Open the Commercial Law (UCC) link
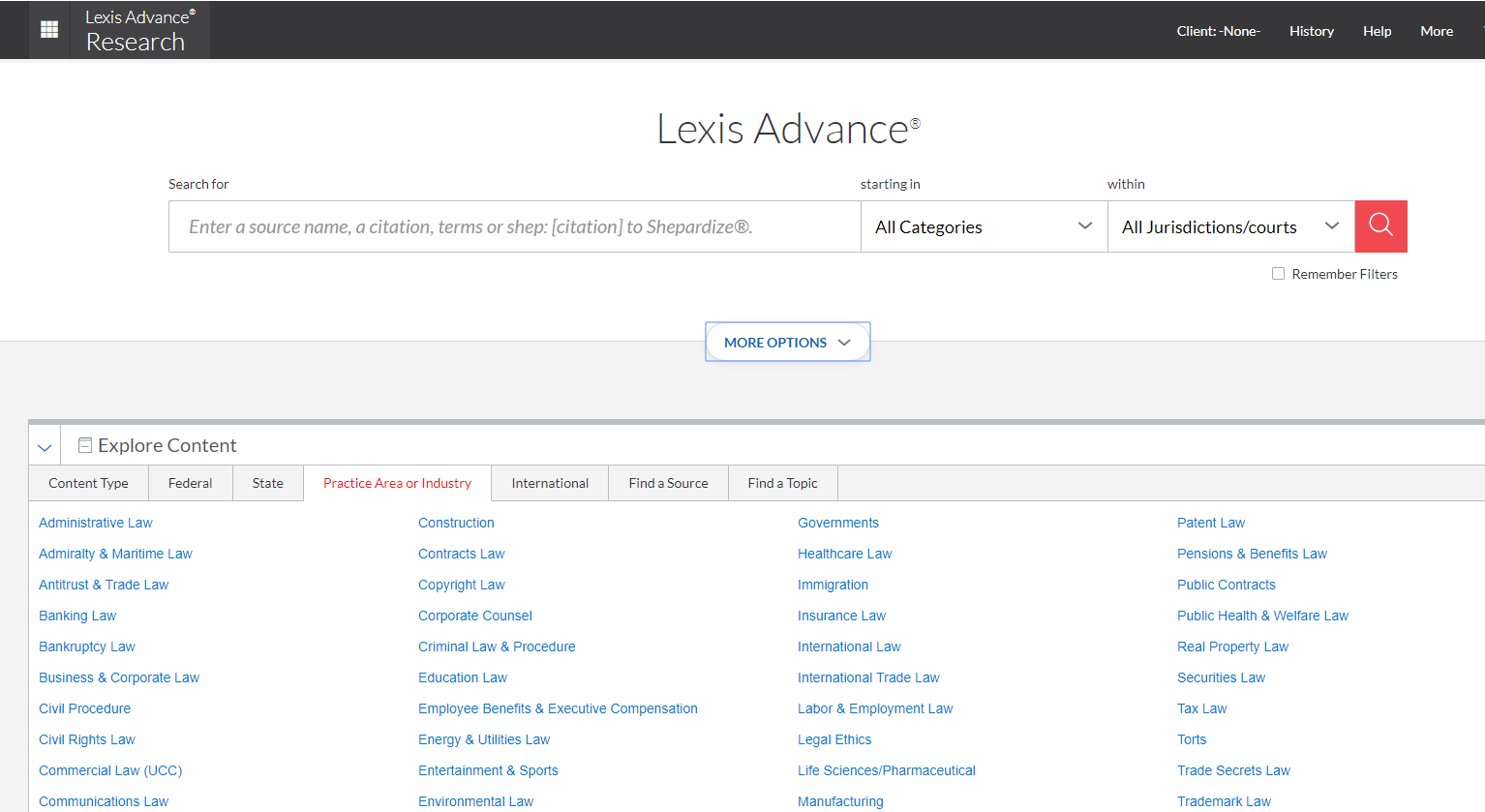 coord(110,770)
